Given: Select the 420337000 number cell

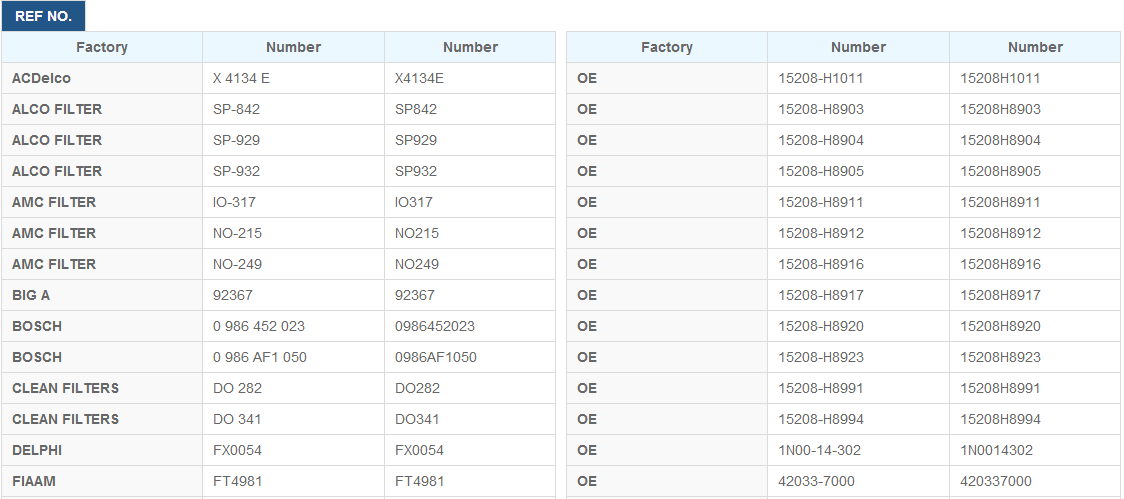Looking at the screenshot, I should click(x=1034, y=481).
